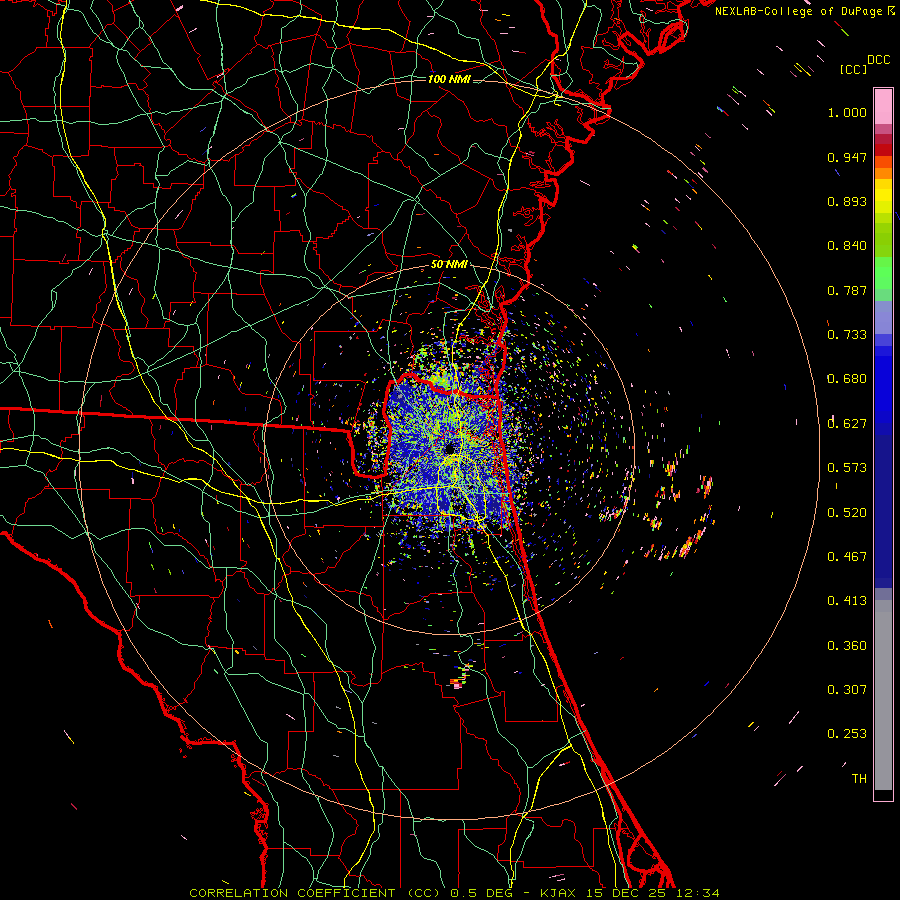Click the 100 NMI range ring label
This screenshot has height=900, width=900.
[449, 79]
